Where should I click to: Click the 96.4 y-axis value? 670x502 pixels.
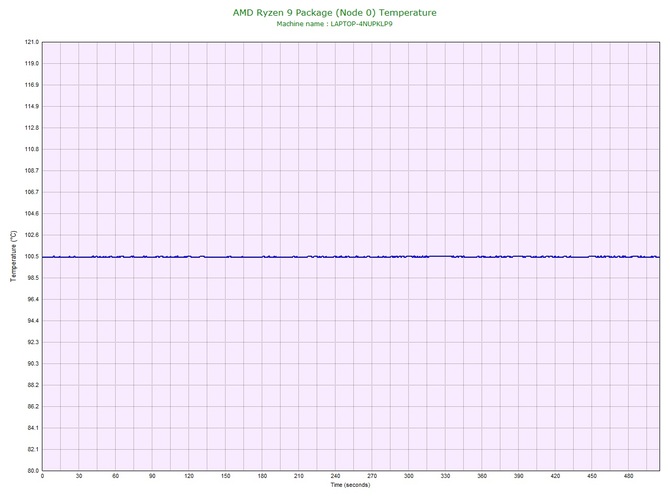click(x=33, y=299)
